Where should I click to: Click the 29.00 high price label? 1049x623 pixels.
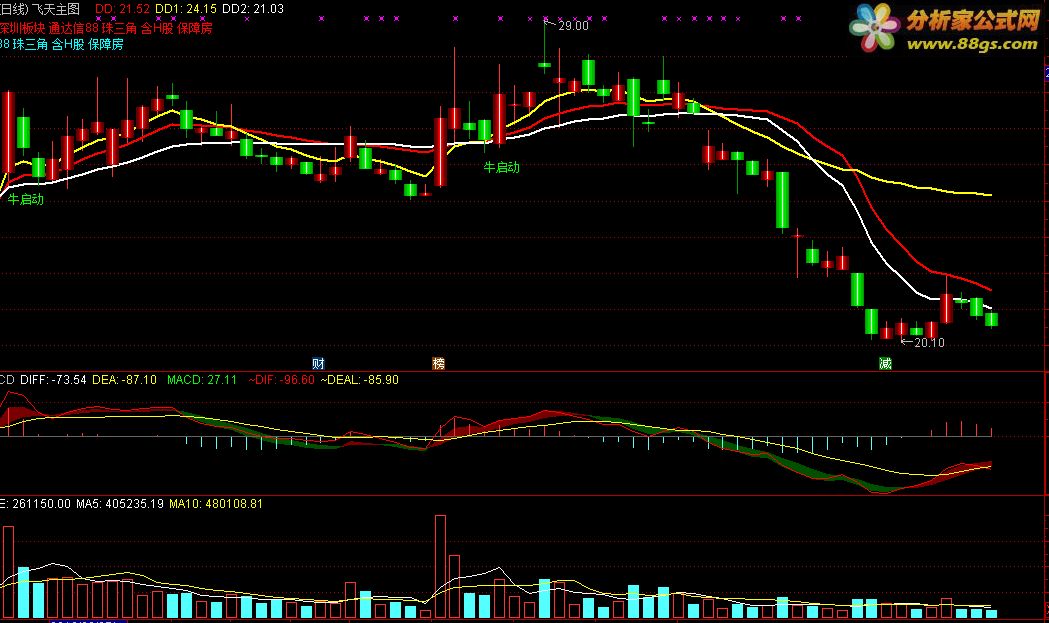pos(573,25)
